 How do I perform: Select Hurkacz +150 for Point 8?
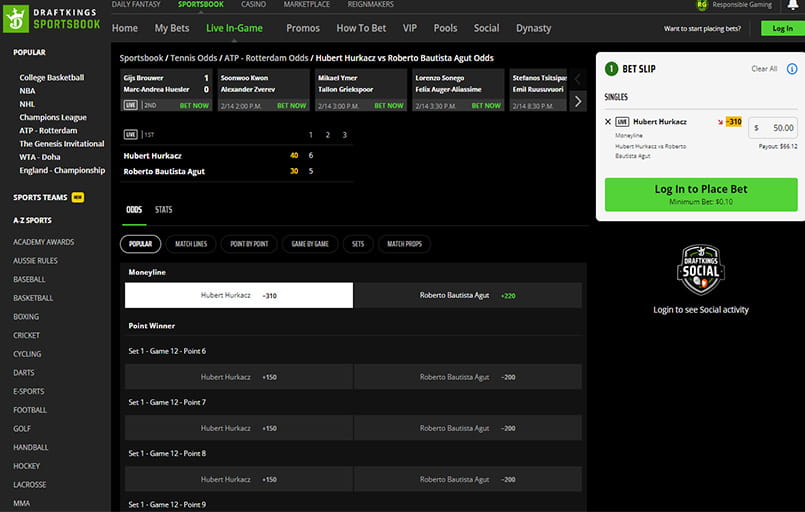[x=239, y=479]
